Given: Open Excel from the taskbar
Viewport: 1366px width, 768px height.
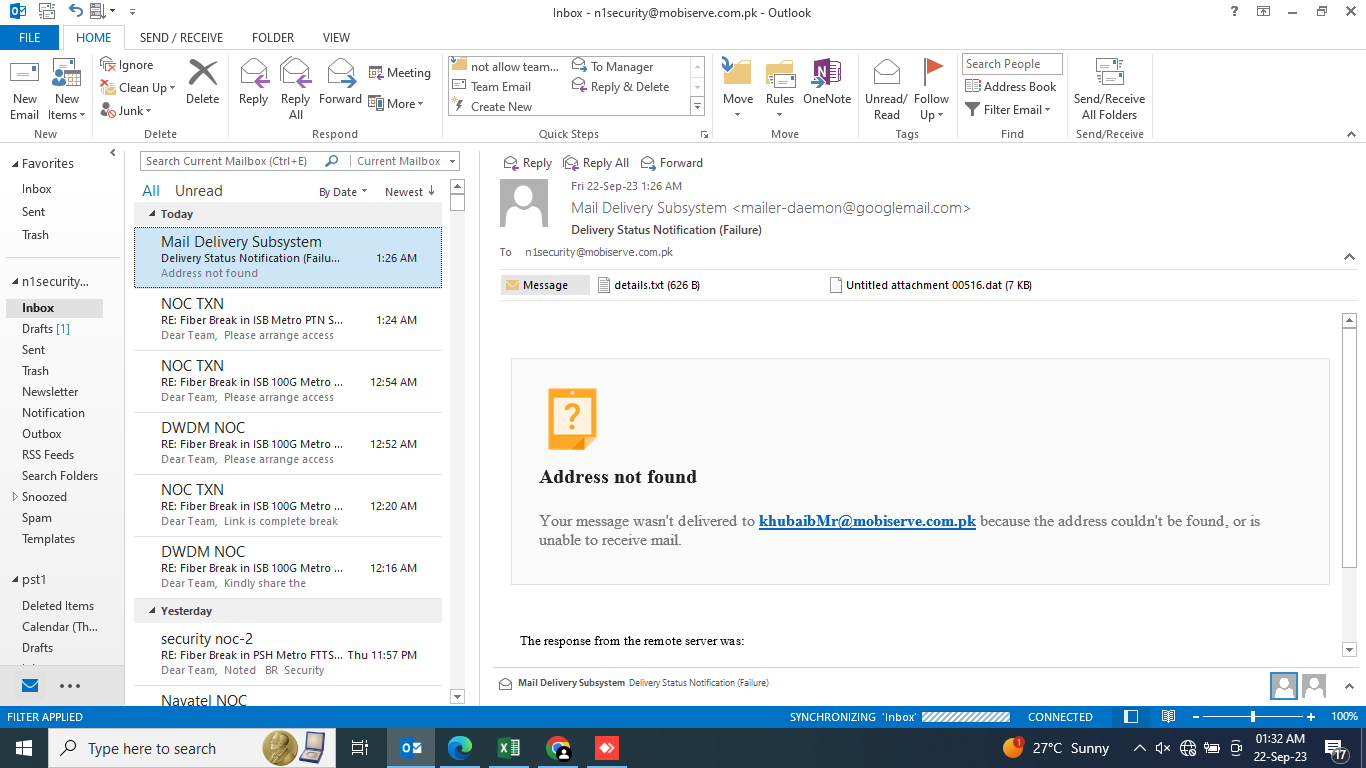Looking at the screenshot, I should pos(508,748).
